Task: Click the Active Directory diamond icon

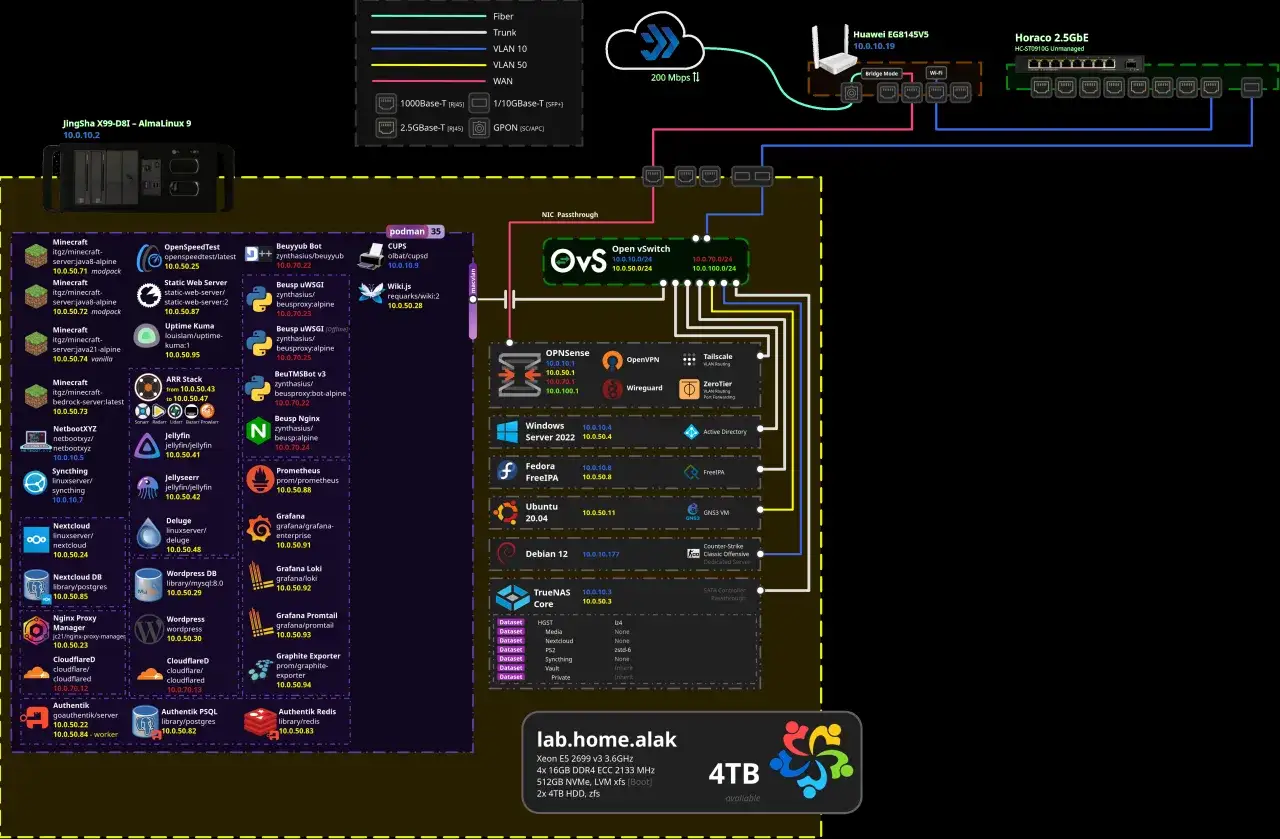Action: point(691,432)
